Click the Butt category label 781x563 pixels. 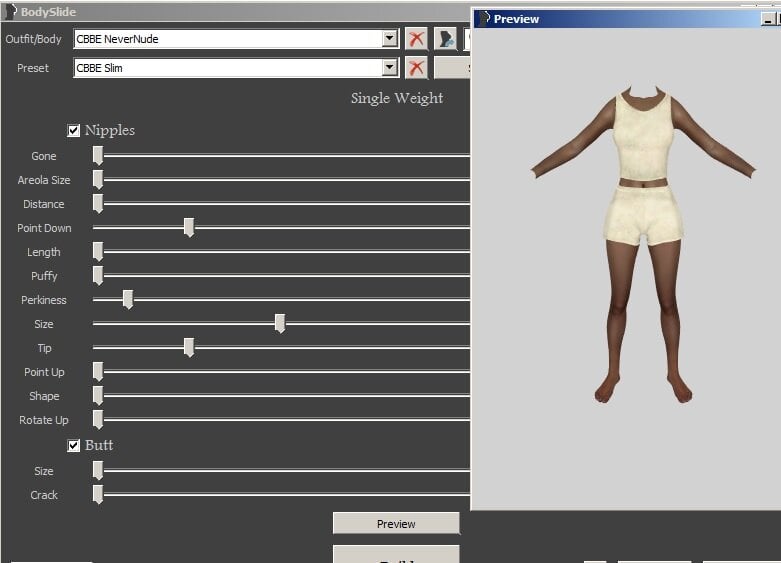click(99, 445)
